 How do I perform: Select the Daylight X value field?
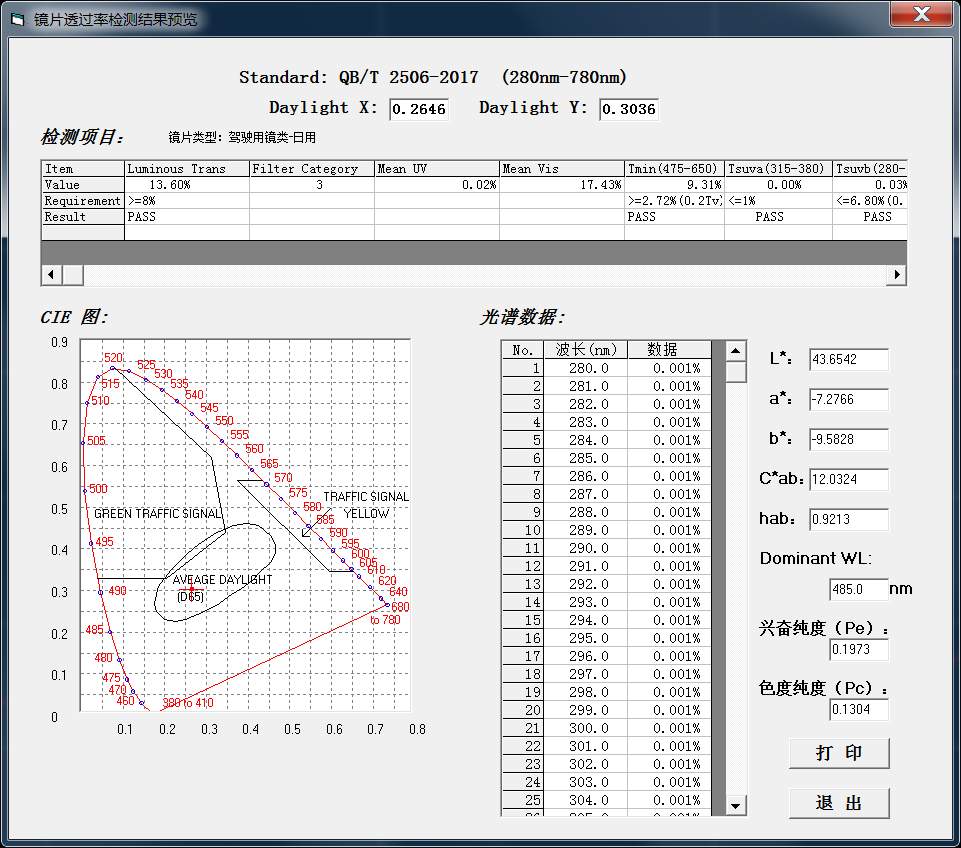(418, 109)
